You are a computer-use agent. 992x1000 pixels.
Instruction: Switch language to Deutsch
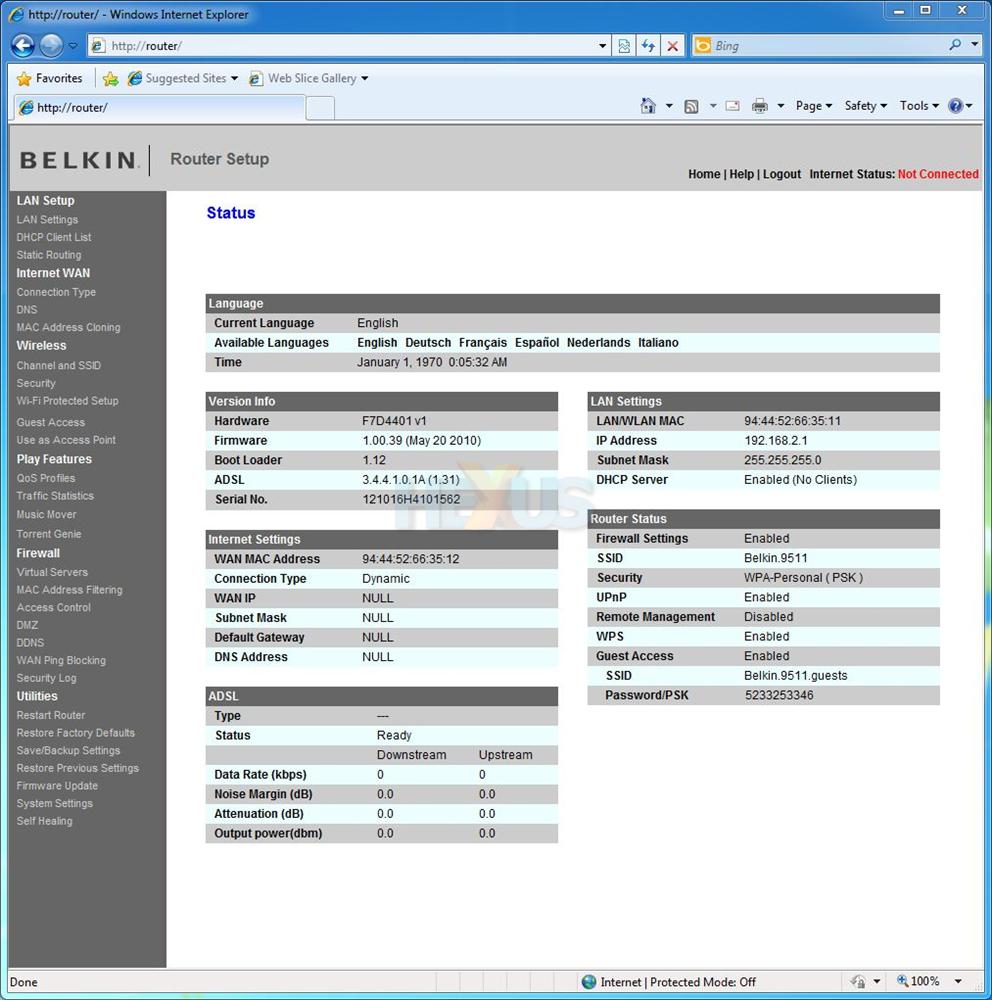[428, 342]
